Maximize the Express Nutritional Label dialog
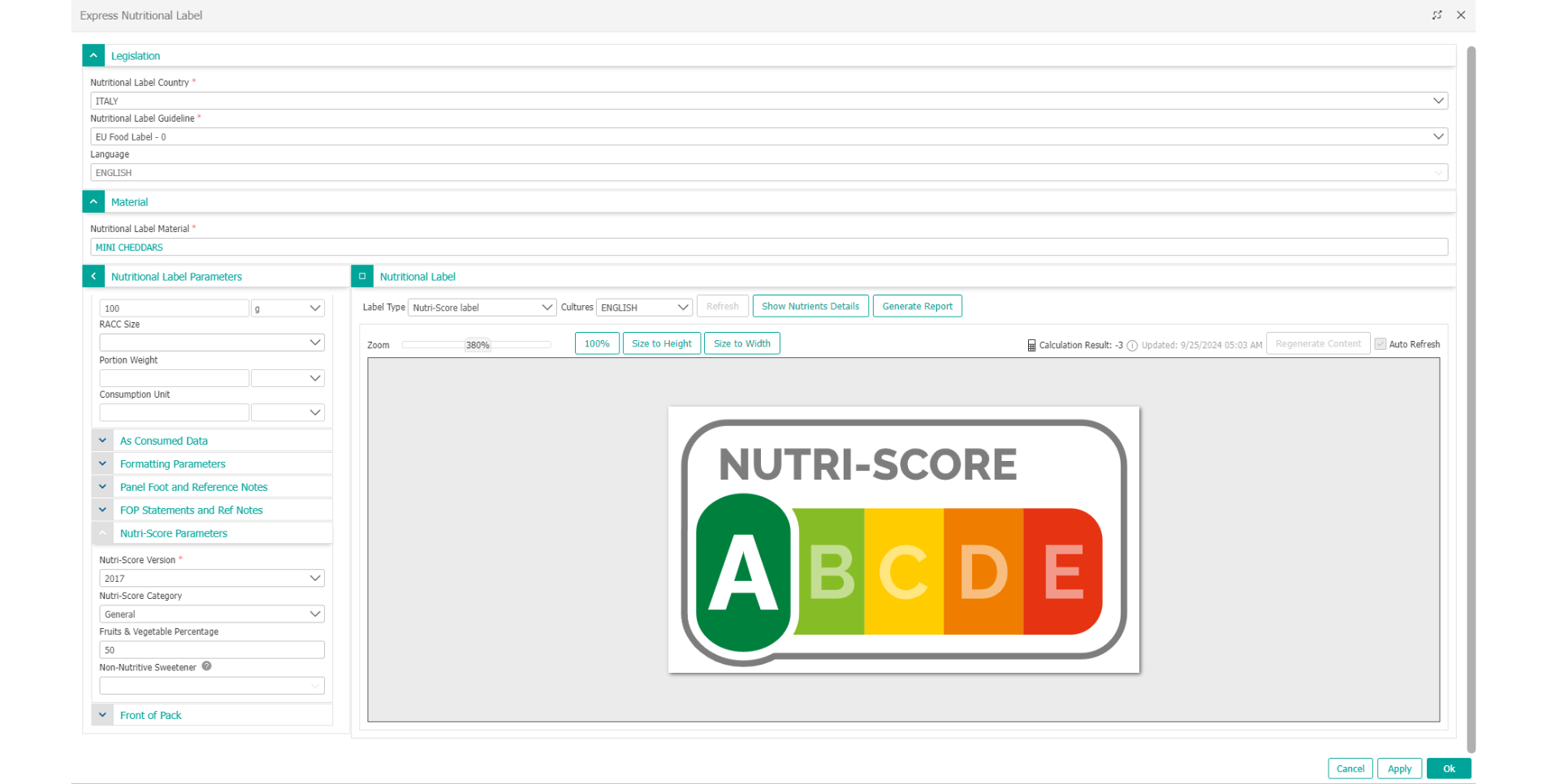The height and width of the screenshot is (784, 1547). (1437, 15)
